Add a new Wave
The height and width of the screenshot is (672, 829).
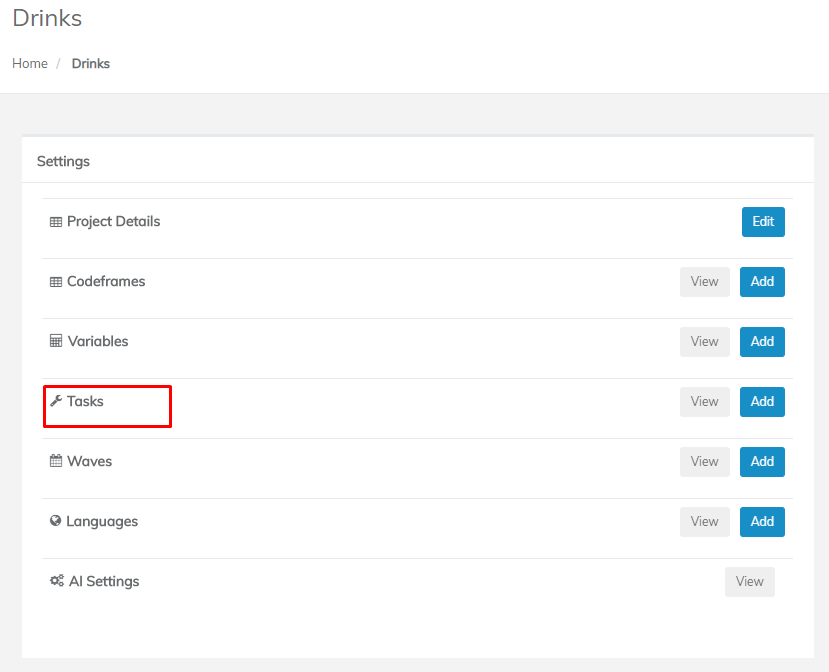(762, 462)
